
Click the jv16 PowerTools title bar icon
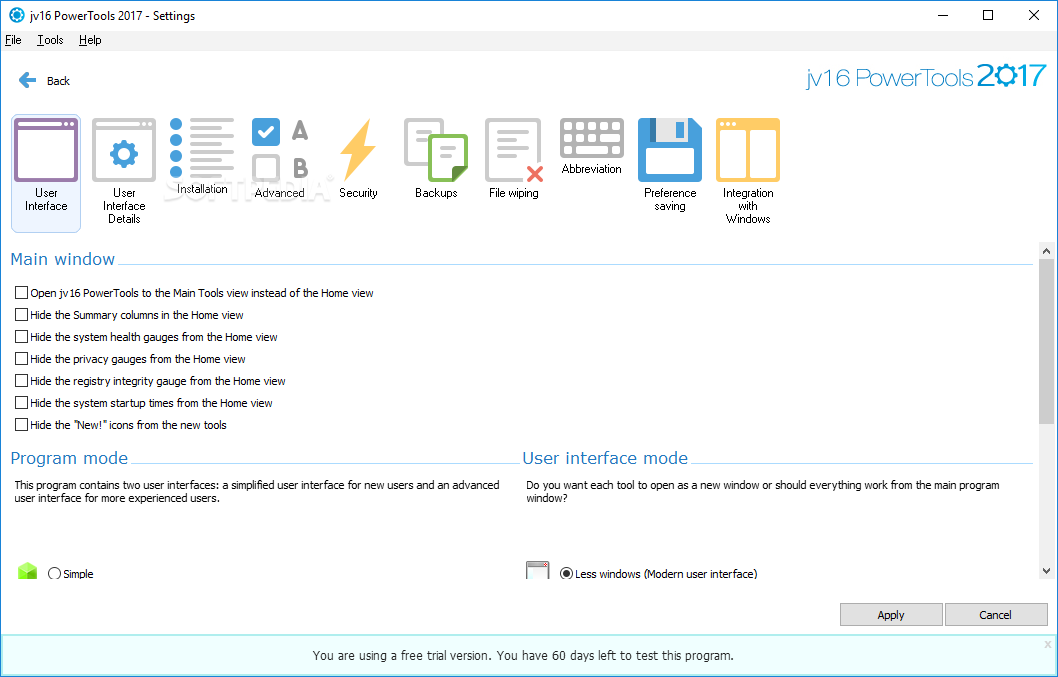pos(17,15)
